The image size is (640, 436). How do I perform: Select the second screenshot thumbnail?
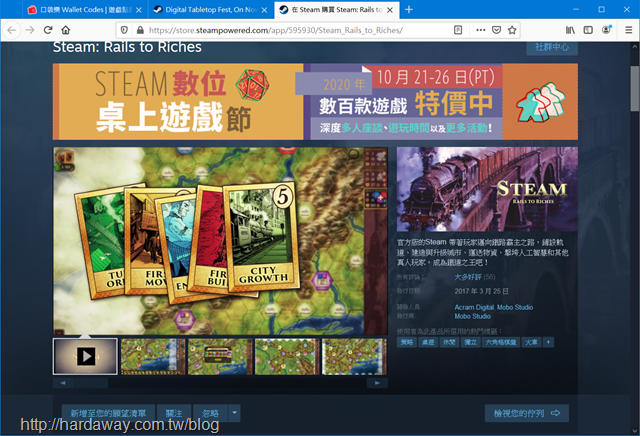coord(153,356)
